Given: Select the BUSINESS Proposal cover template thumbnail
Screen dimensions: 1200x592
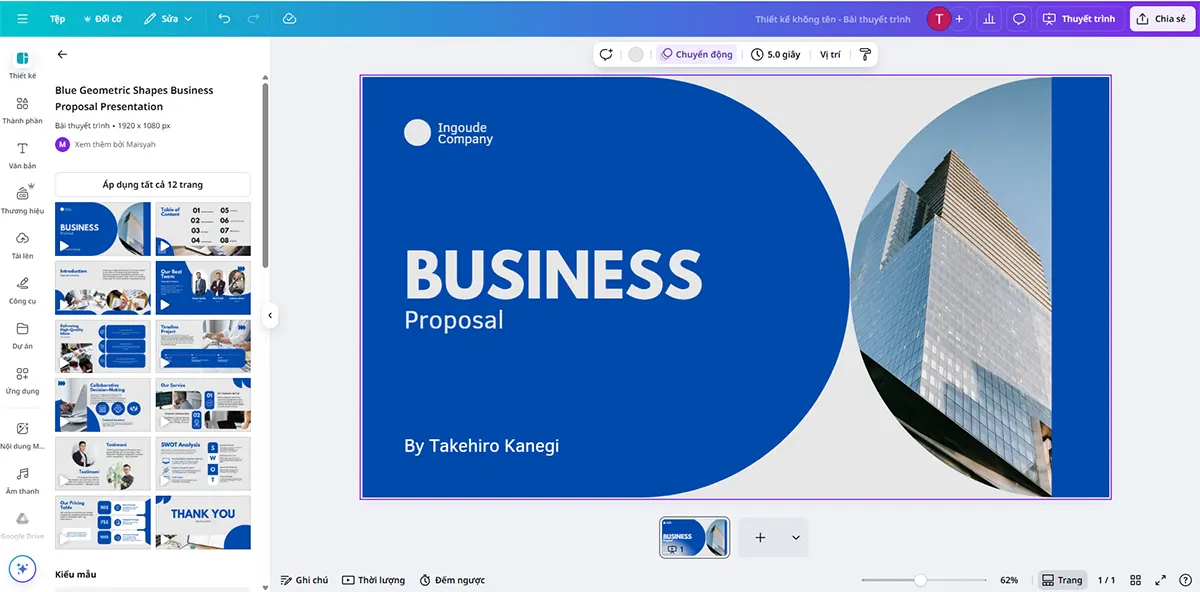Looking at the screenshot, I should pyautogui.click(x=103, y=229).
